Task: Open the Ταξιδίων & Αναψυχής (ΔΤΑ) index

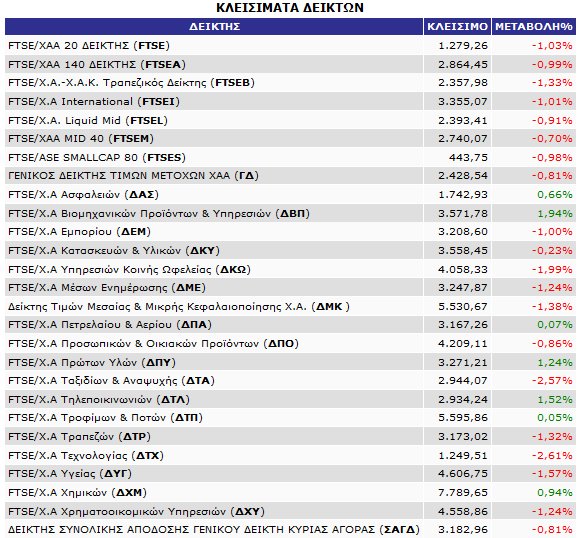Action: pos(111,381)
